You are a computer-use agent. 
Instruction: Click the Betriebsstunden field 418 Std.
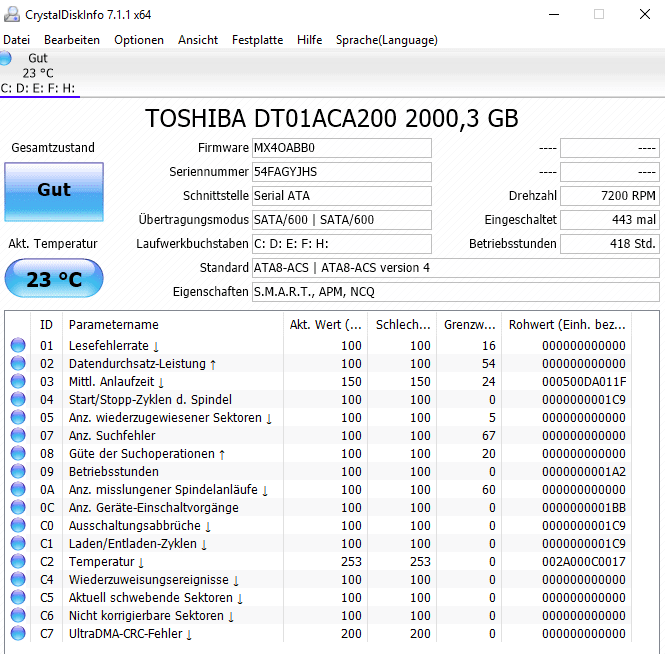(610, 244)
